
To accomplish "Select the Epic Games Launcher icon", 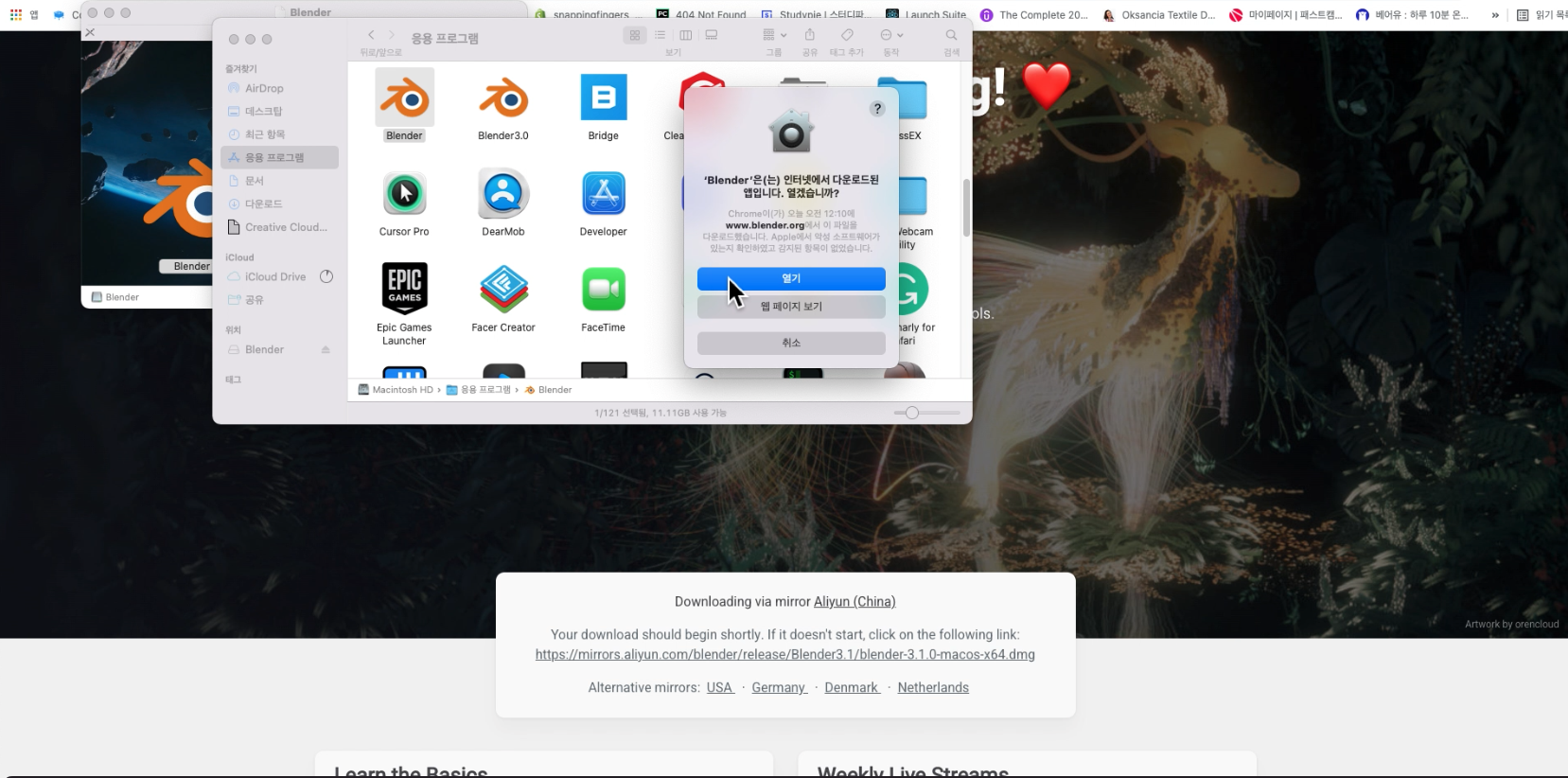I will 404,289.
